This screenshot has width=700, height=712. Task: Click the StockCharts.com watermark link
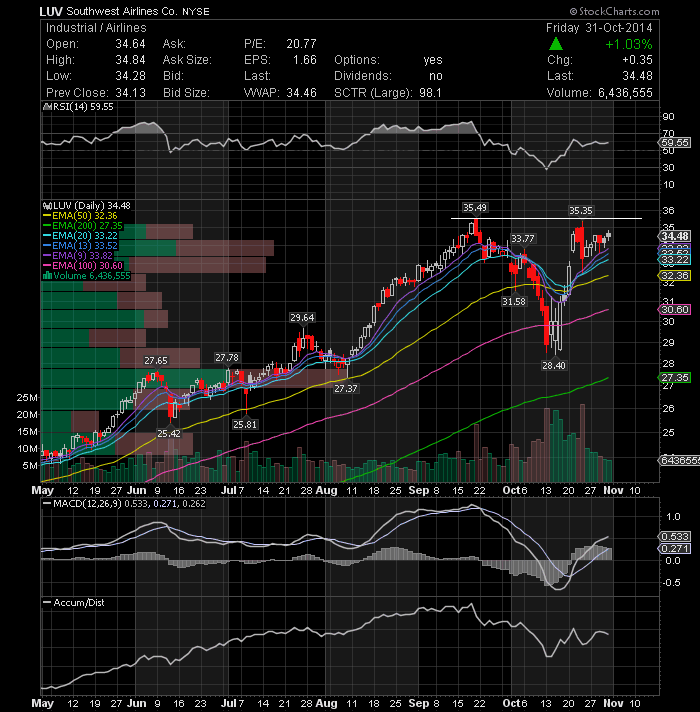tap(614, 11)
